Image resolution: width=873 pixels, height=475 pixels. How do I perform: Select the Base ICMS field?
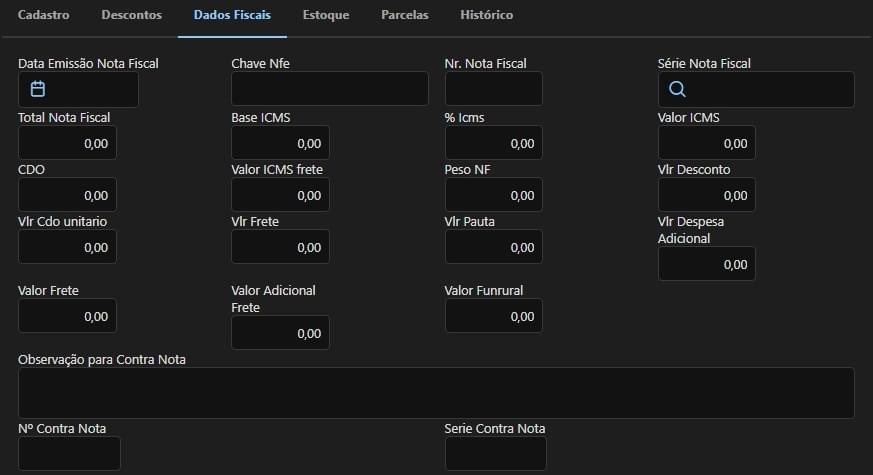(x=280, y=143)
